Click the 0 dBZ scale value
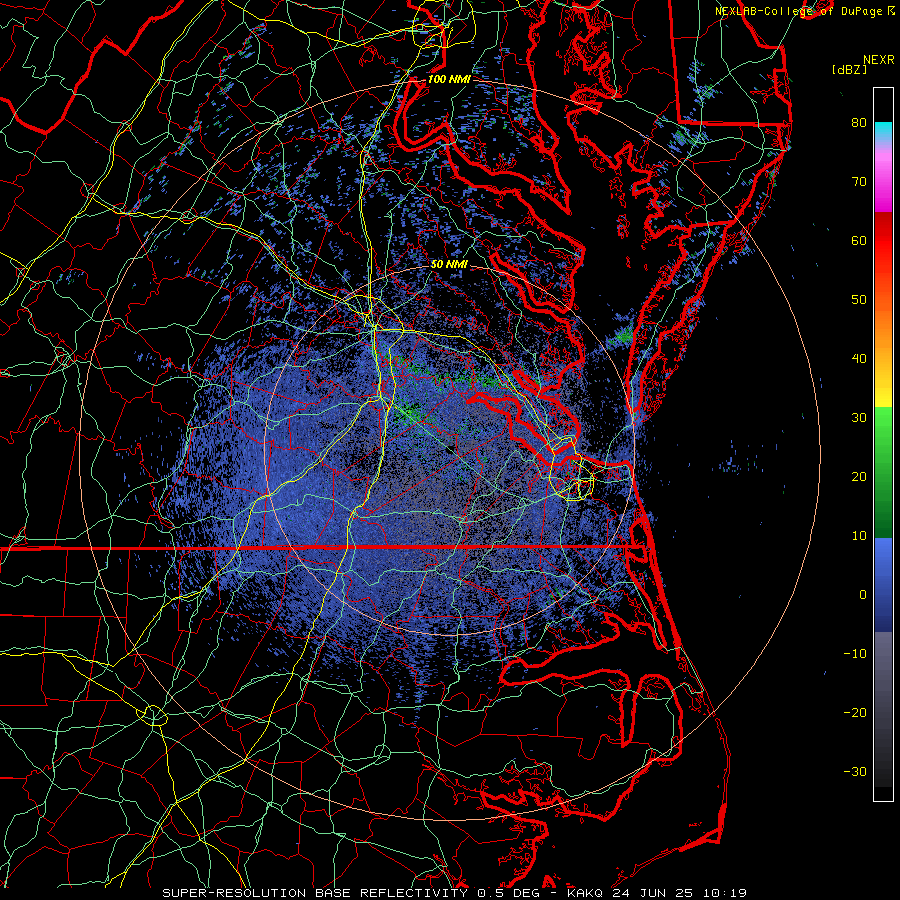The height and width of the screenshot is (900, 900). pyautogui.click(x=863, y=595)
